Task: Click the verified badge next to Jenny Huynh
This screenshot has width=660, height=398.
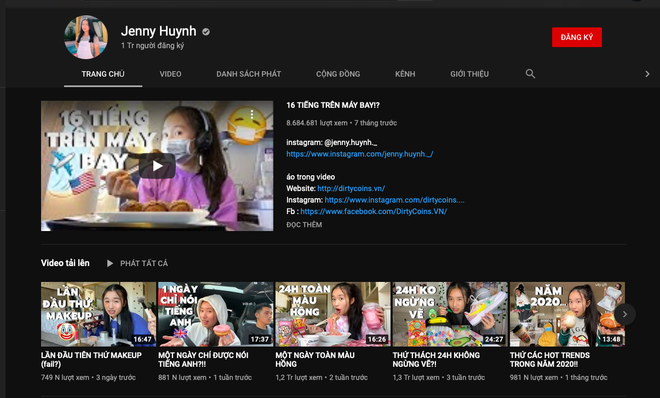Action: pyautogui.click(x=206, y=32)
